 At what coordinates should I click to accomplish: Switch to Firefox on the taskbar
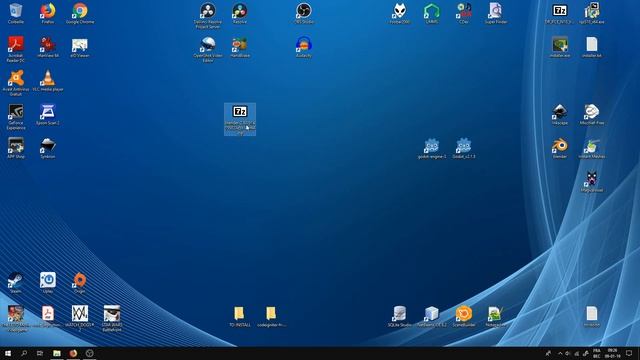73,353
